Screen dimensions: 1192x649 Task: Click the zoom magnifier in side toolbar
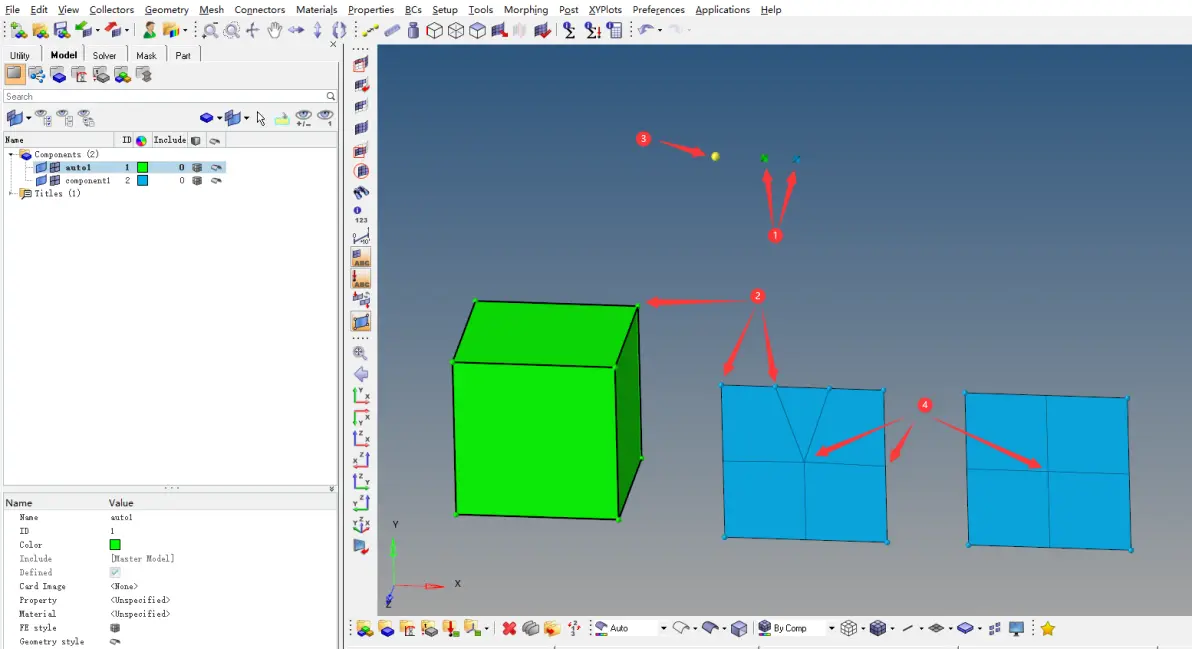click(360, 353)
